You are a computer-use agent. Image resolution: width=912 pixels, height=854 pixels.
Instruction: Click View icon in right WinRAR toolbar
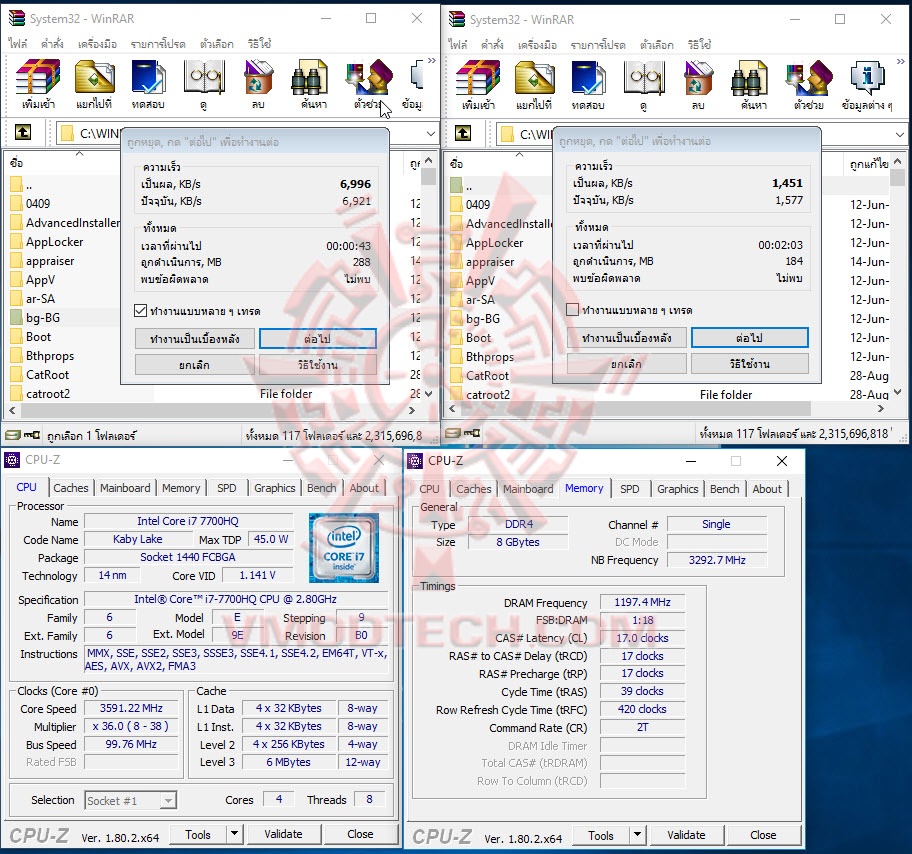(643, 77)
